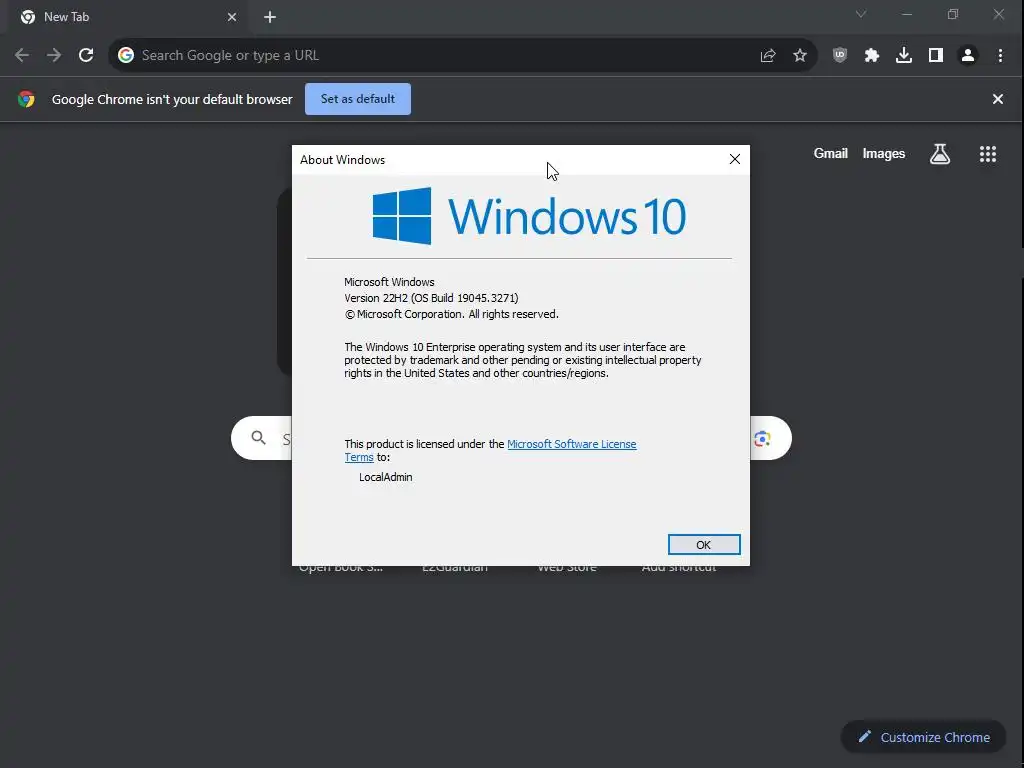Click the share this page icon
The height and width of the screenshot is (768, 1024).
768,56
